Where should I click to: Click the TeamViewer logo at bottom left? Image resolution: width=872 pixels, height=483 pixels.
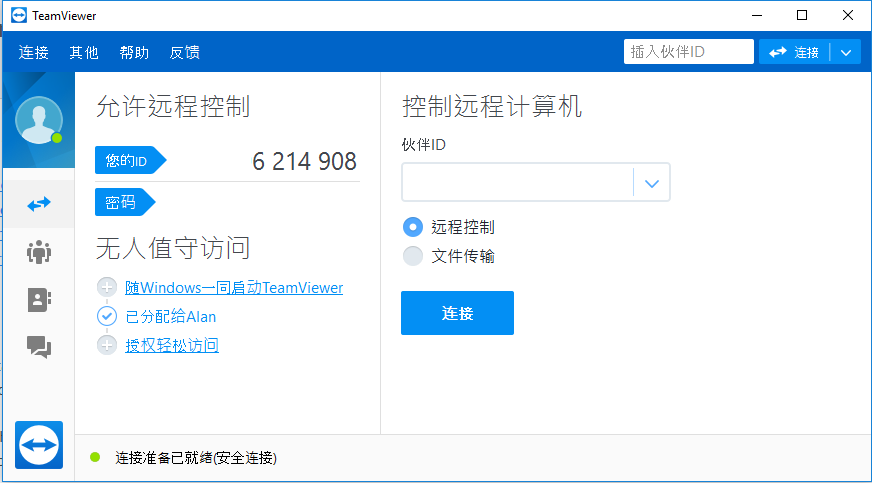point(39,444)
